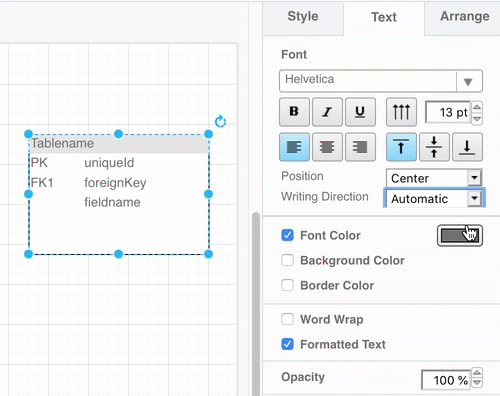Click the left-middle resize handle of the table
The image size is (500, 396).
point(29,194)
